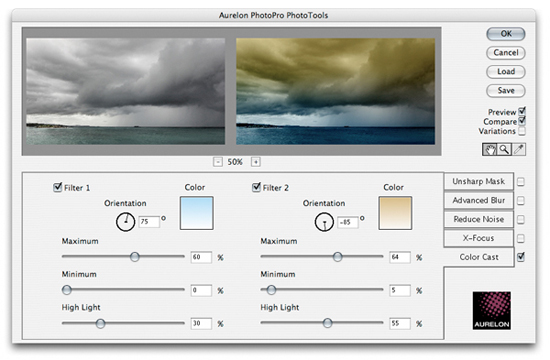Viewport: 550px width, 360px height.
Task: Click the Filter 2 Maximum slider handle
Action: click(337, 257)
